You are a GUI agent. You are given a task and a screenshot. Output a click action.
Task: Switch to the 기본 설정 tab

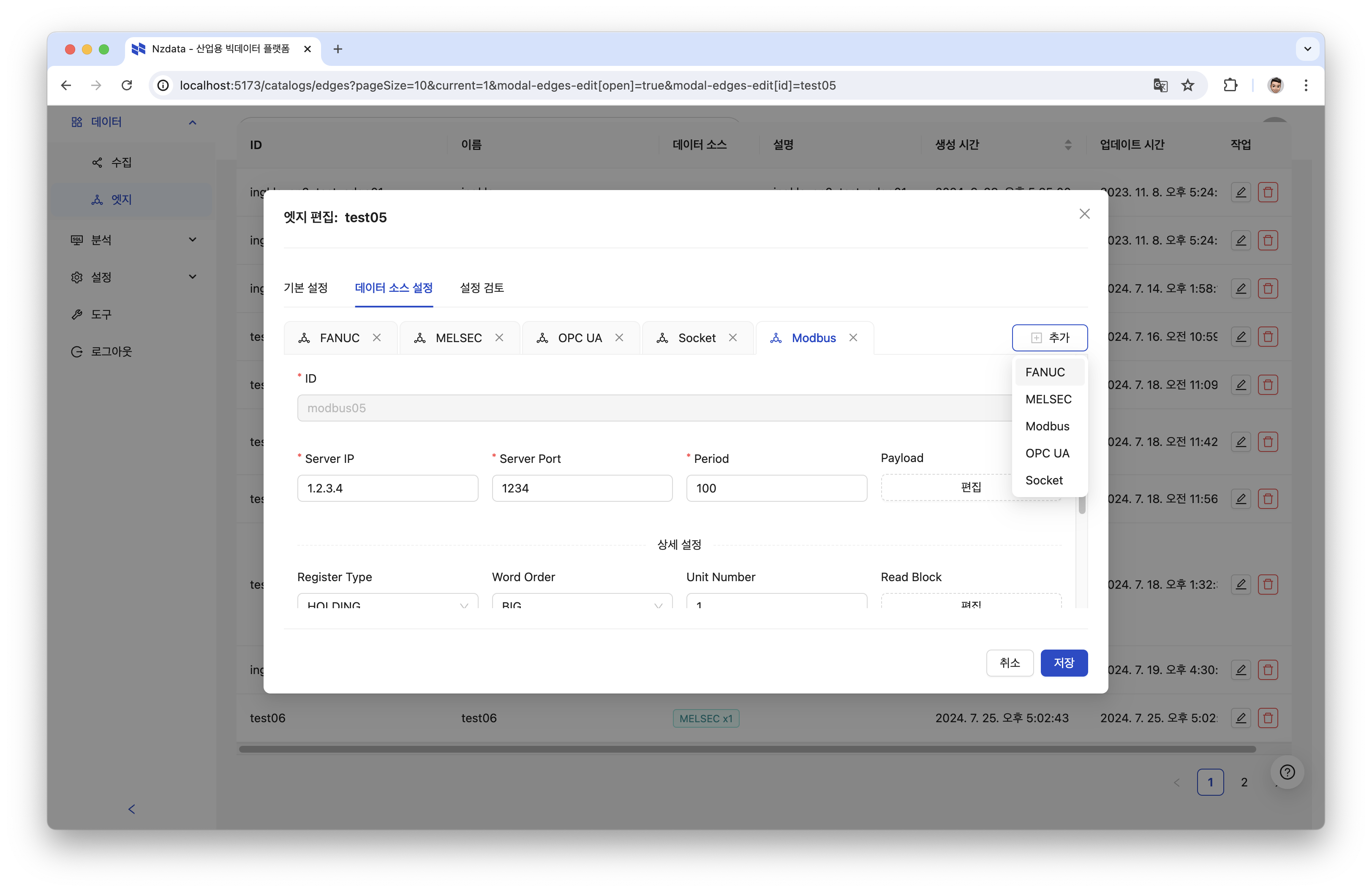305,288
